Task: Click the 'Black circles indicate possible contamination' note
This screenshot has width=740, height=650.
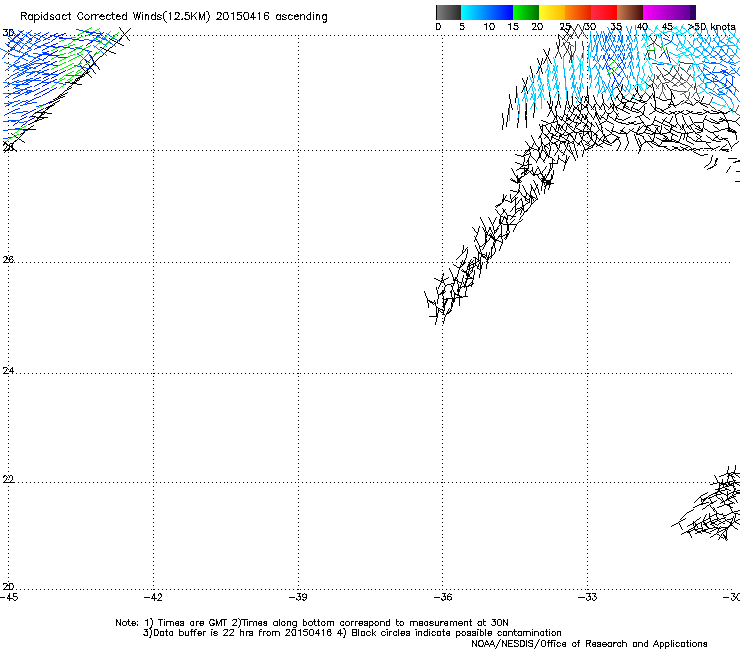Action: [x=456, y=633]
